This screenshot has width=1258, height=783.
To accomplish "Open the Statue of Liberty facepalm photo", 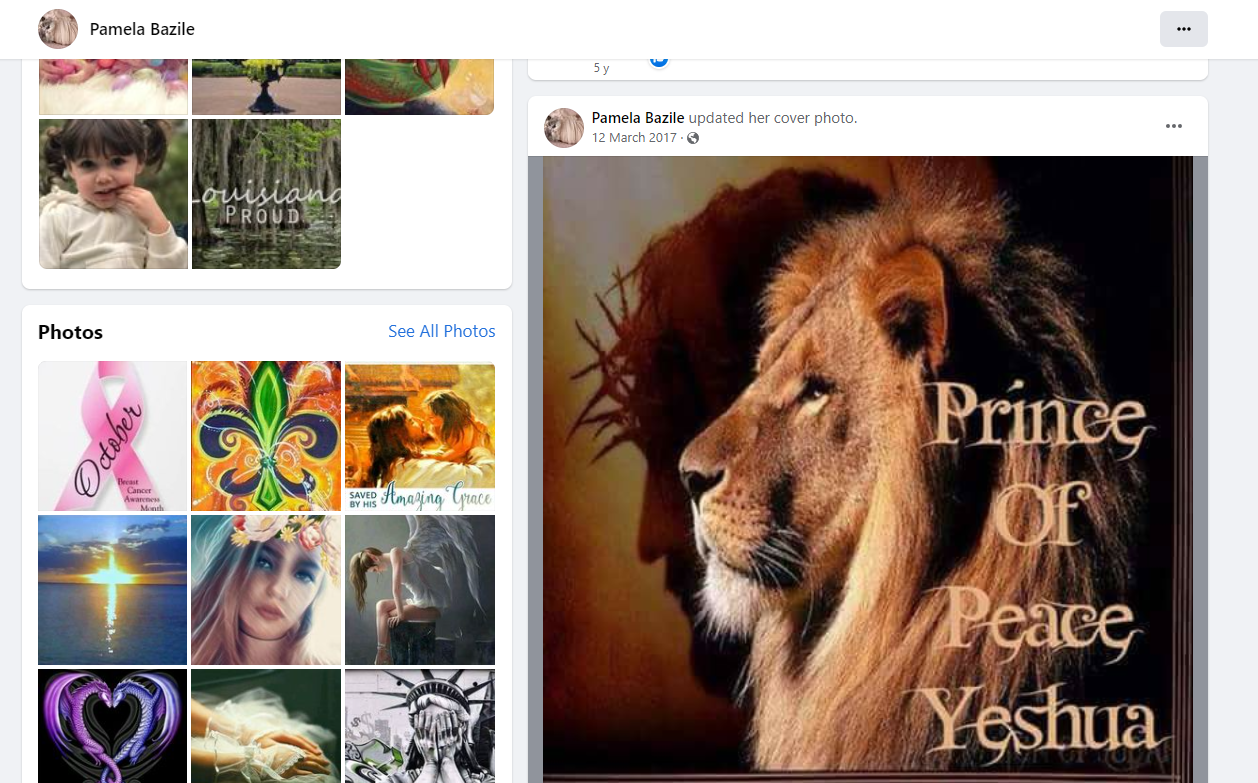I will (x=420, y=725).
